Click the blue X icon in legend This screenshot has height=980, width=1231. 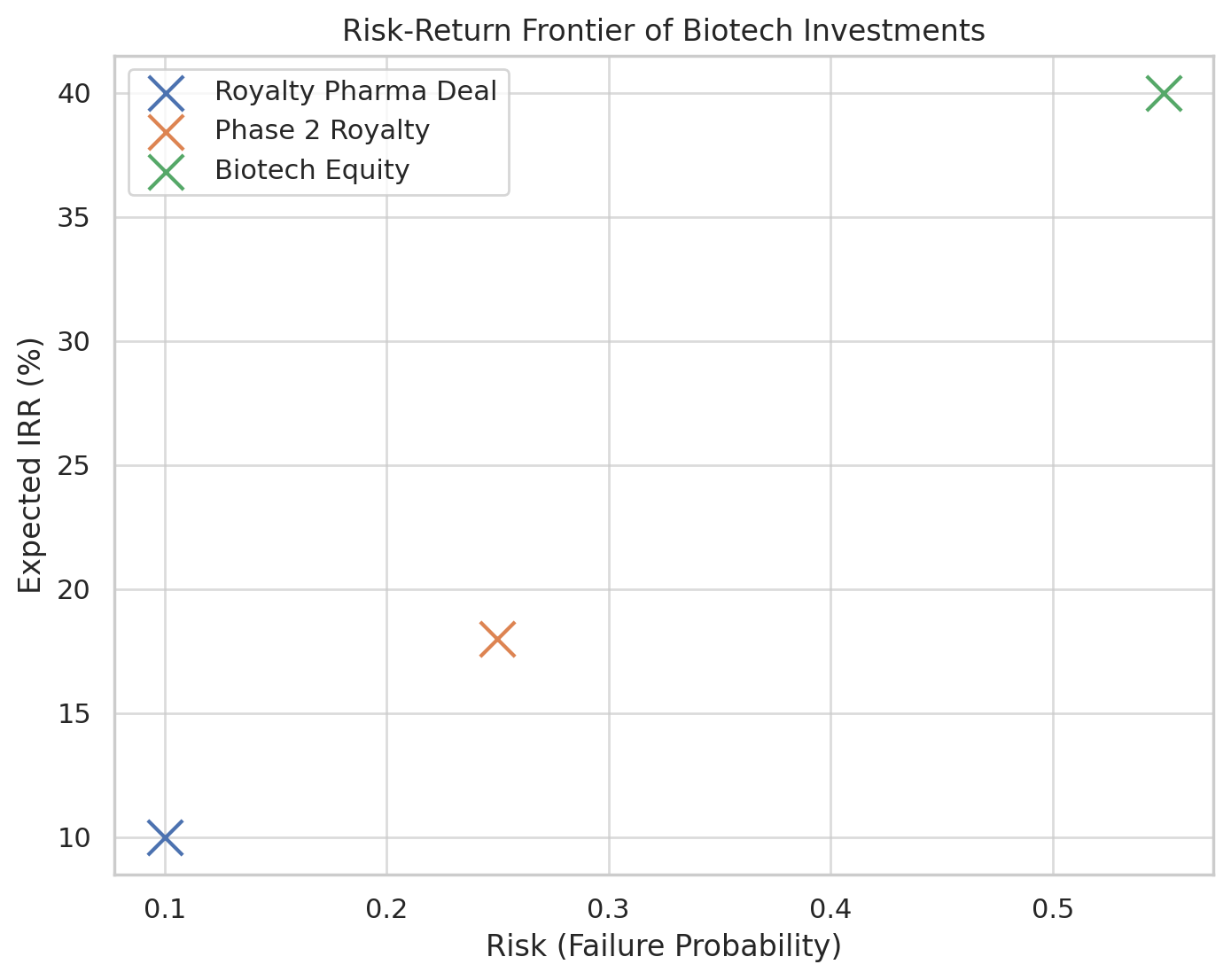(x=166, y=91)
